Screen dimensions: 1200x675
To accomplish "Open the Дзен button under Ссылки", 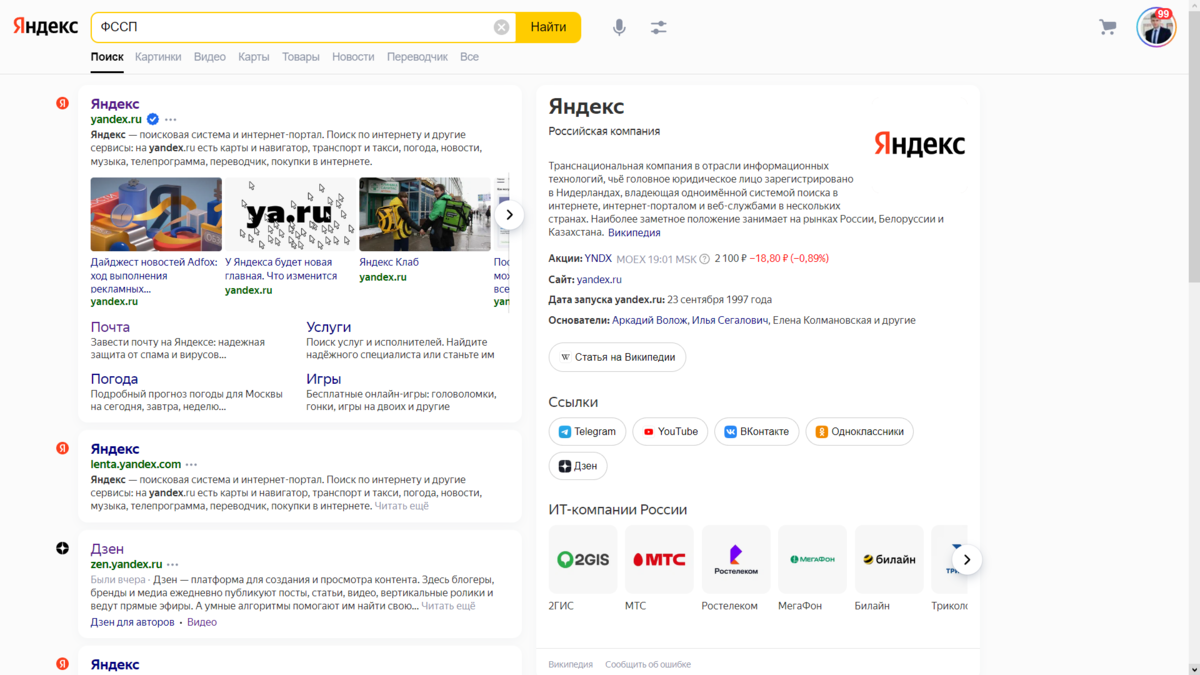I will pyautogui.click(x=578, y=466).
